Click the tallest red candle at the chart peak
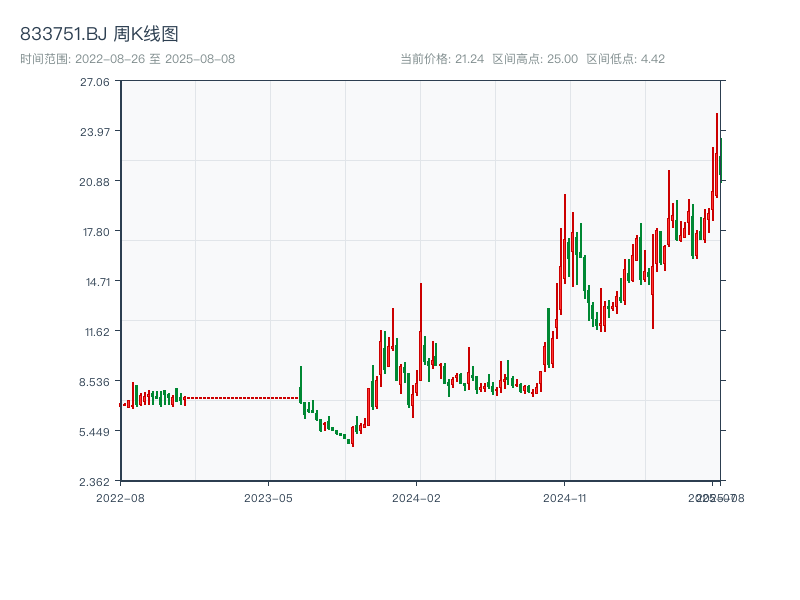 [717, 155]
